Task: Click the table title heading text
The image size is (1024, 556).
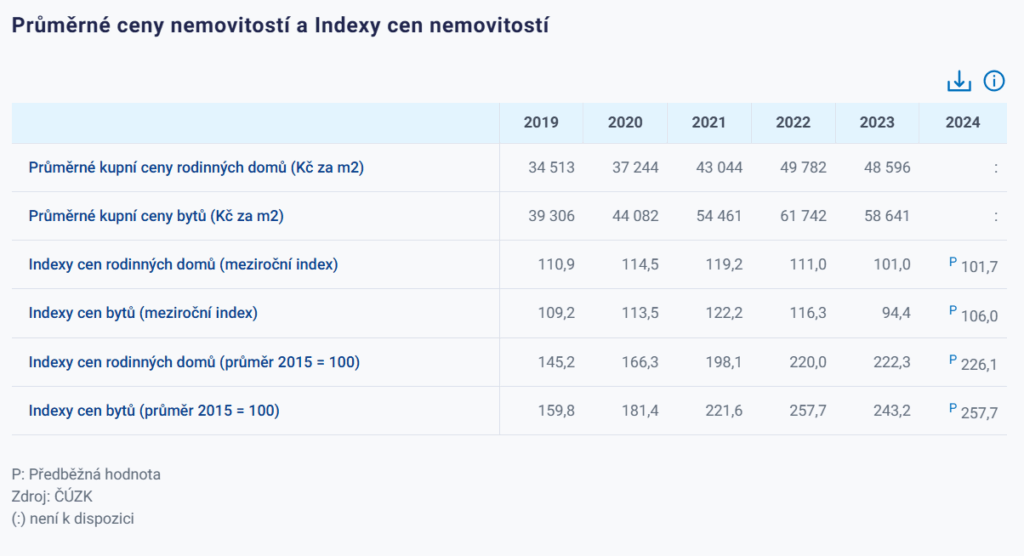Action: click(280, 26)
